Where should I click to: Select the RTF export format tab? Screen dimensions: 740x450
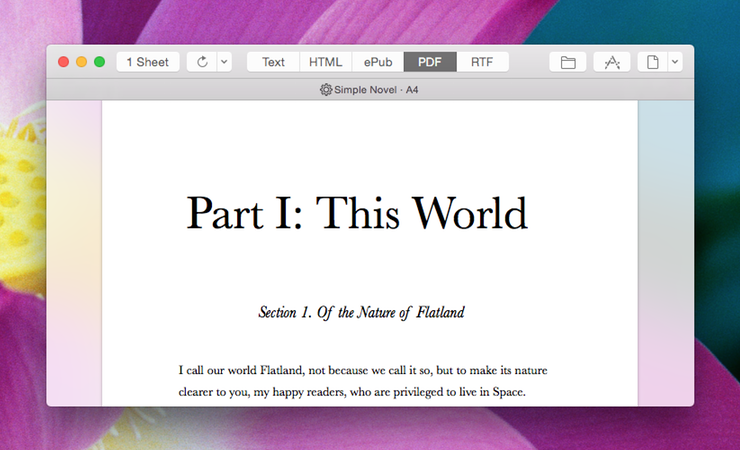[x=482, y=62]
